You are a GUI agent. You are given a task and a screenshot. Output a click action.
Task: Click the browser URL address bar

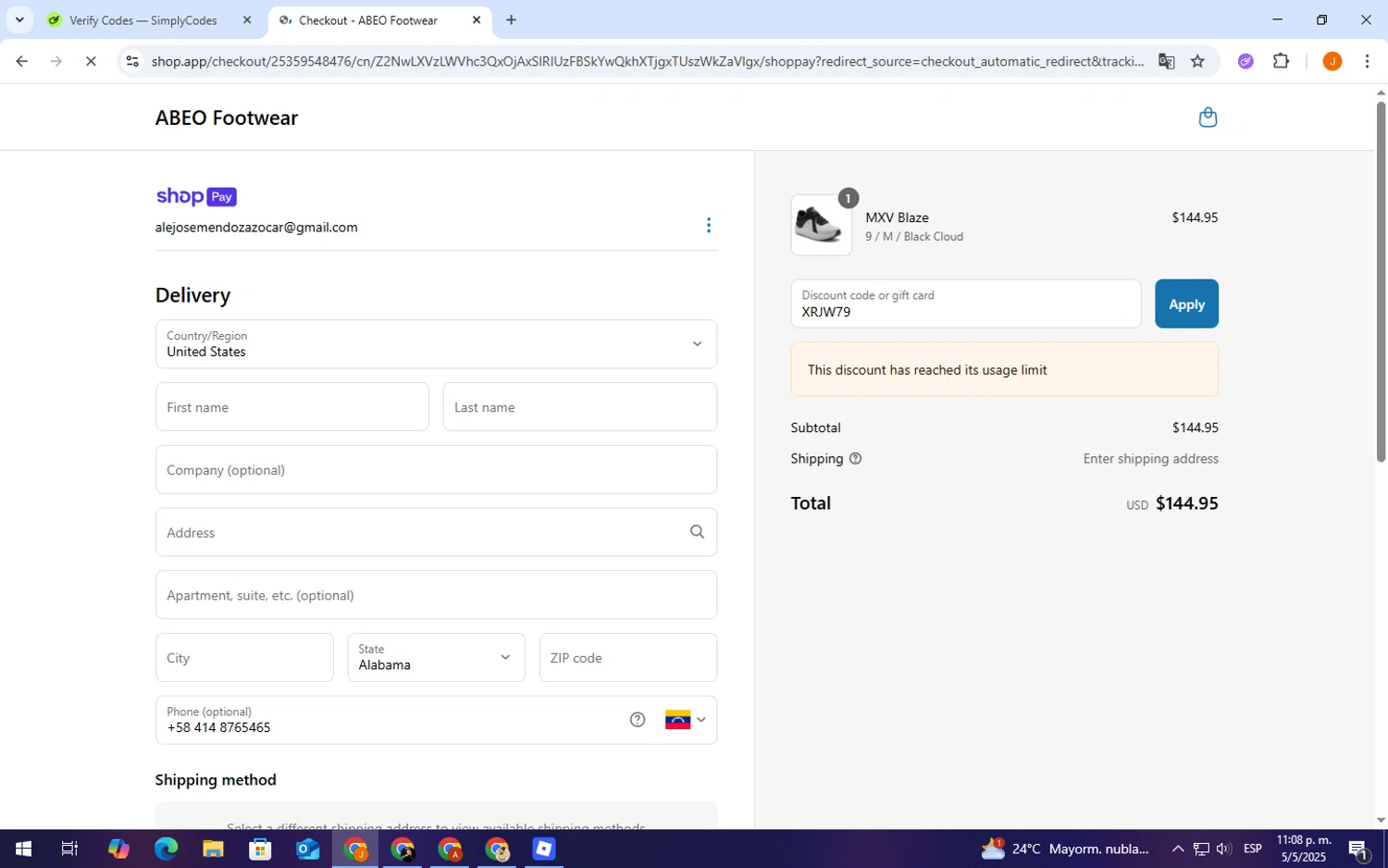[x=648, y=62]
